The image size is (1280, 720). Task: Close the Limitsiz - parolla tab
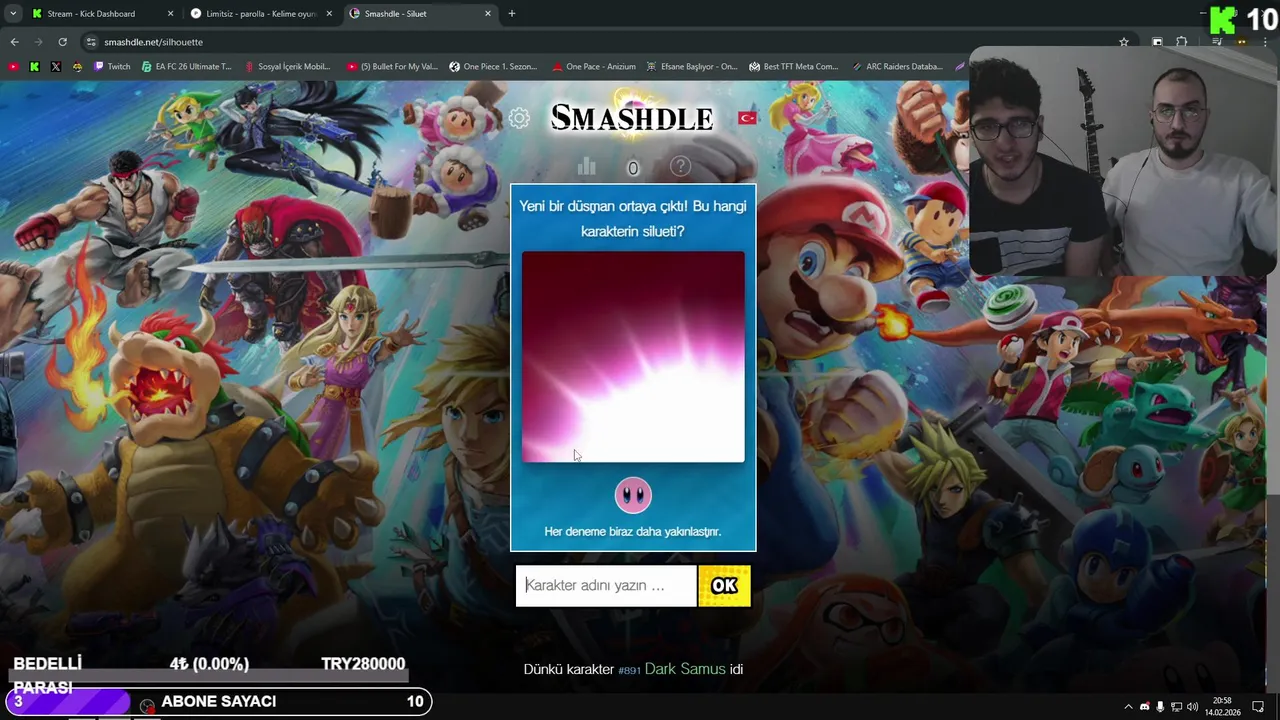329,14
